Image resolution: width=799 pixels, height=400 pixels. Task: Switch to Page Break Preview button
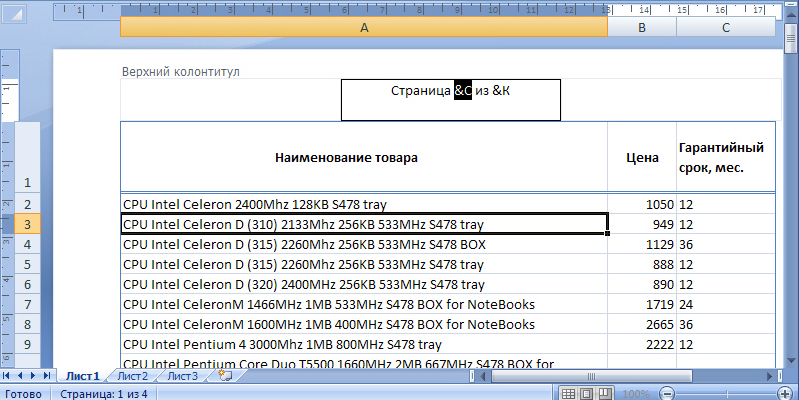point(604,393)
